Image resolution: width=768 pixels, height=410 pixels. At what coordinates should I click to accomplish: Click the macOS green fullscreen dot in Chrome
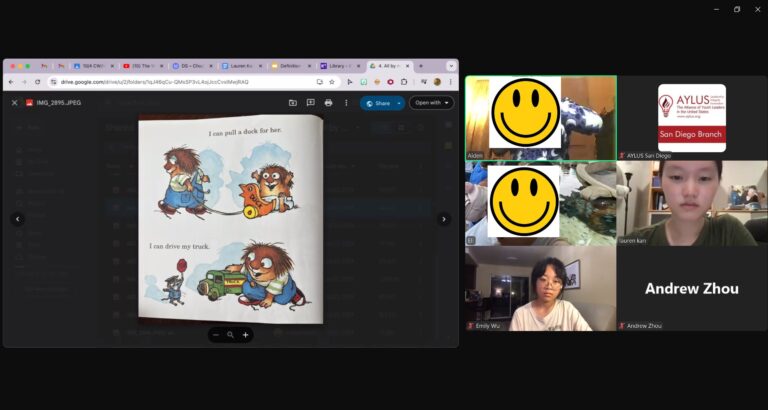coord(28,66)
